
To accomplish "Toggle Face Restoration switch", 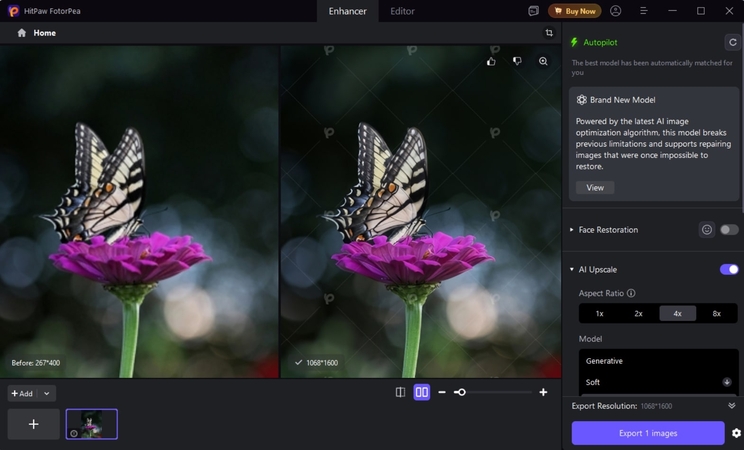I will coord(729,230).
